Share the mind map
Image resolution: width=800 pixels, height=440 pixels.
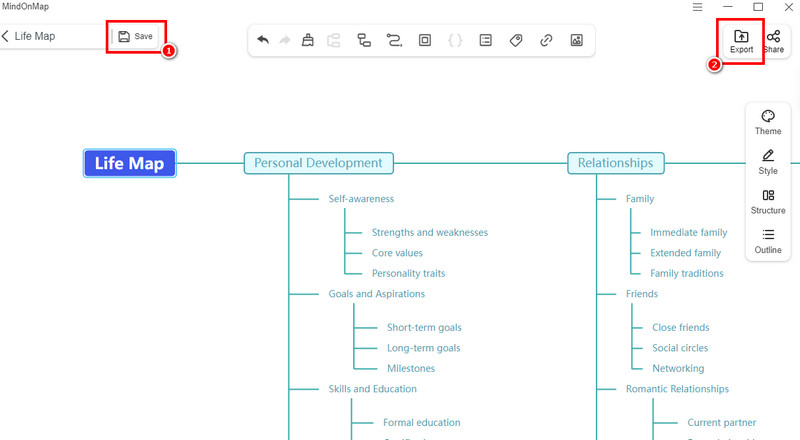773,41
